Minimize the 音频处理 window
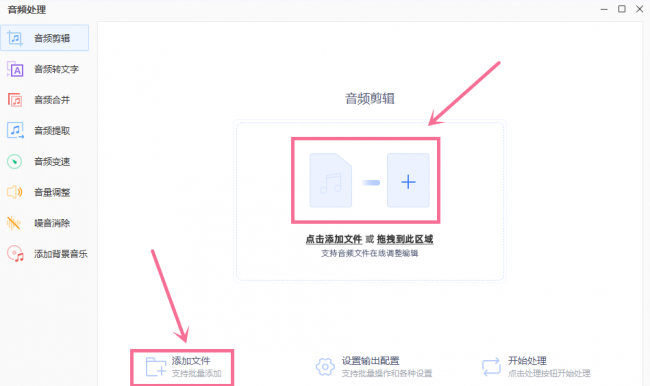Image resolution: width=650 pixels, height=386 pixels. pyautogui.click(x=604, y=9)
